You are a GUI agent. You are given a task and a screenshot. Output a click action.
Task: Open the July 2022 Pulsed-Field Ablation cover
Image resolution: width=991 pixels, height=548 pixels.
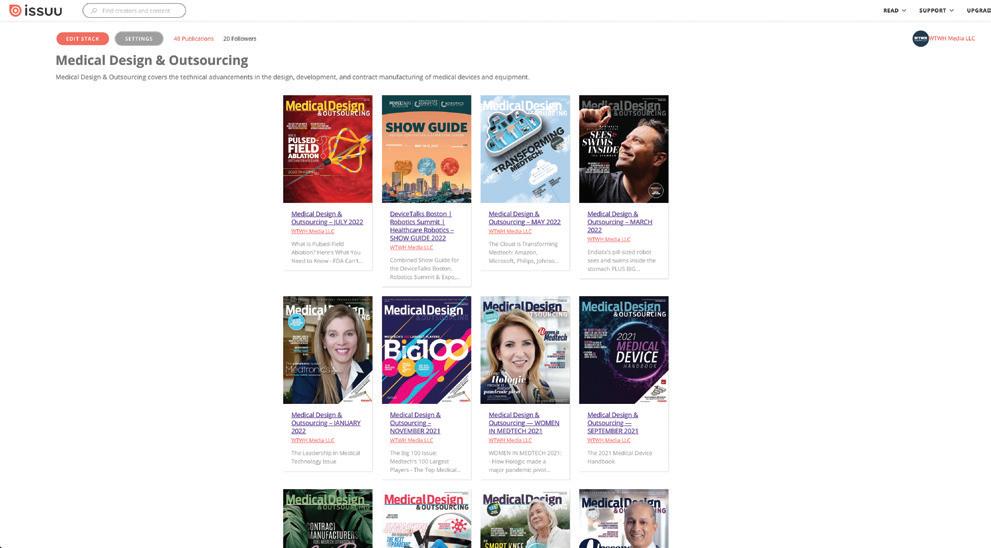327,149
